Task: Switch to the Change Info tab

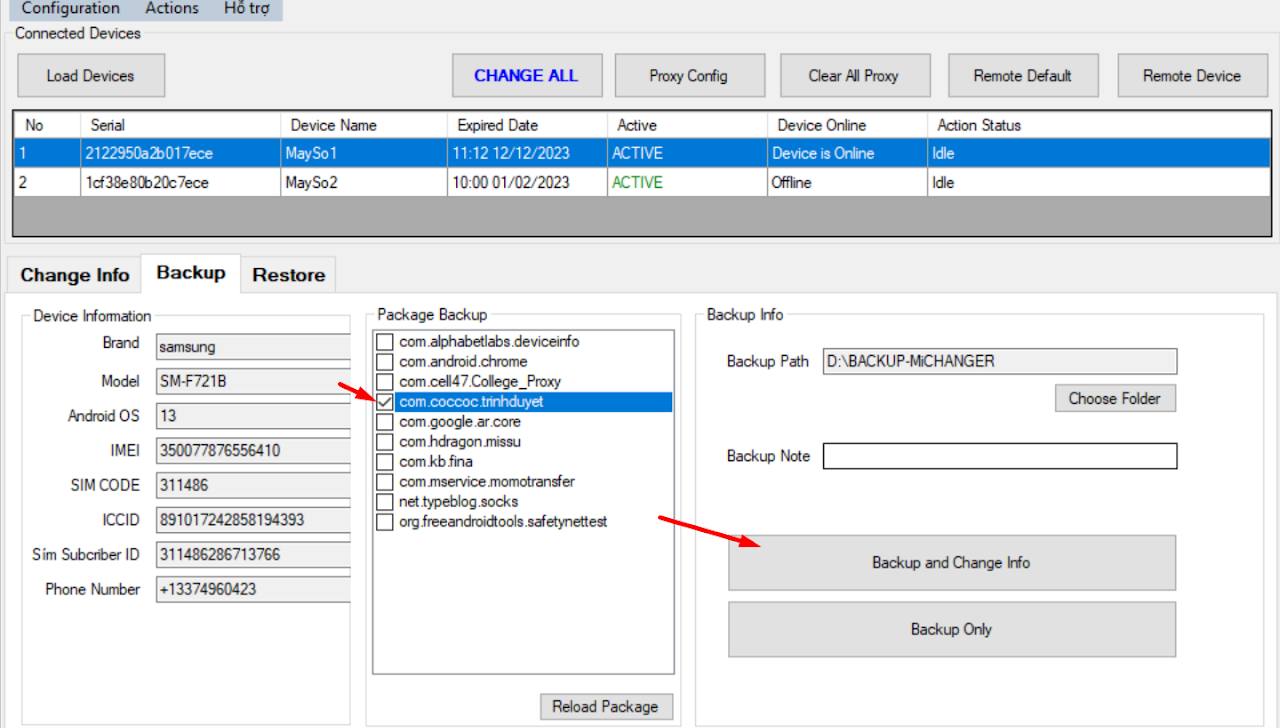Action: [75, 275]
